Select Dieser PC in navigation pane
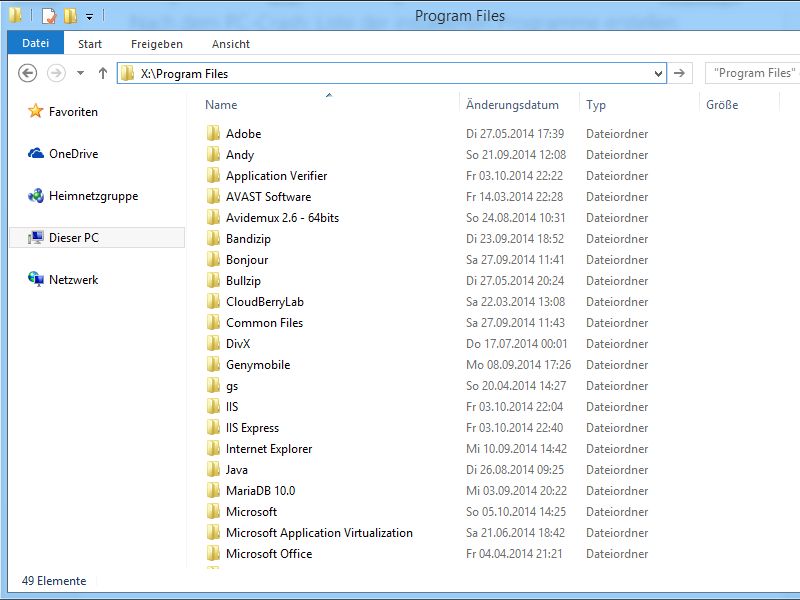 (97, 238)
